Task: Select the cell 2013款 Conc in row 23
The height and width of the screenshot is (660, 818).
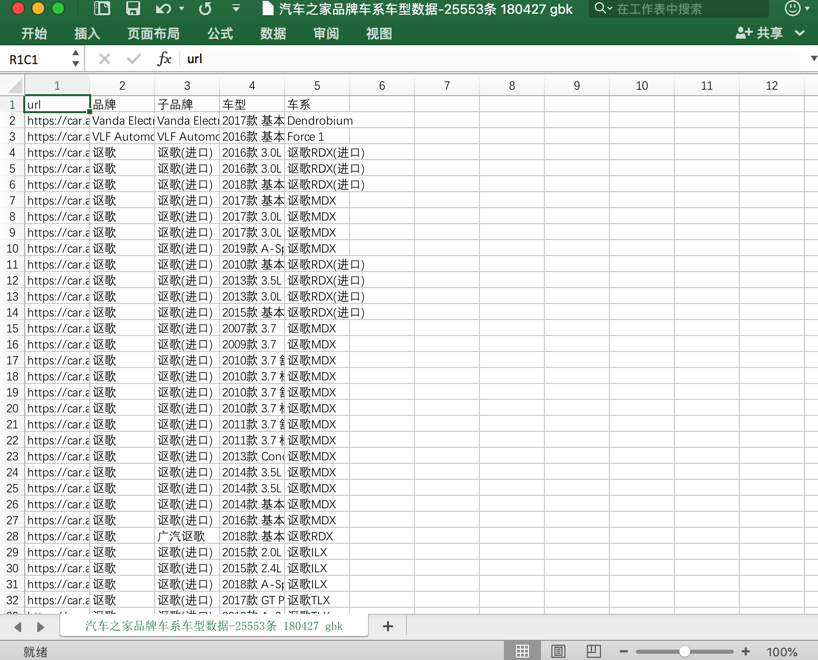Action: (252, 456)
